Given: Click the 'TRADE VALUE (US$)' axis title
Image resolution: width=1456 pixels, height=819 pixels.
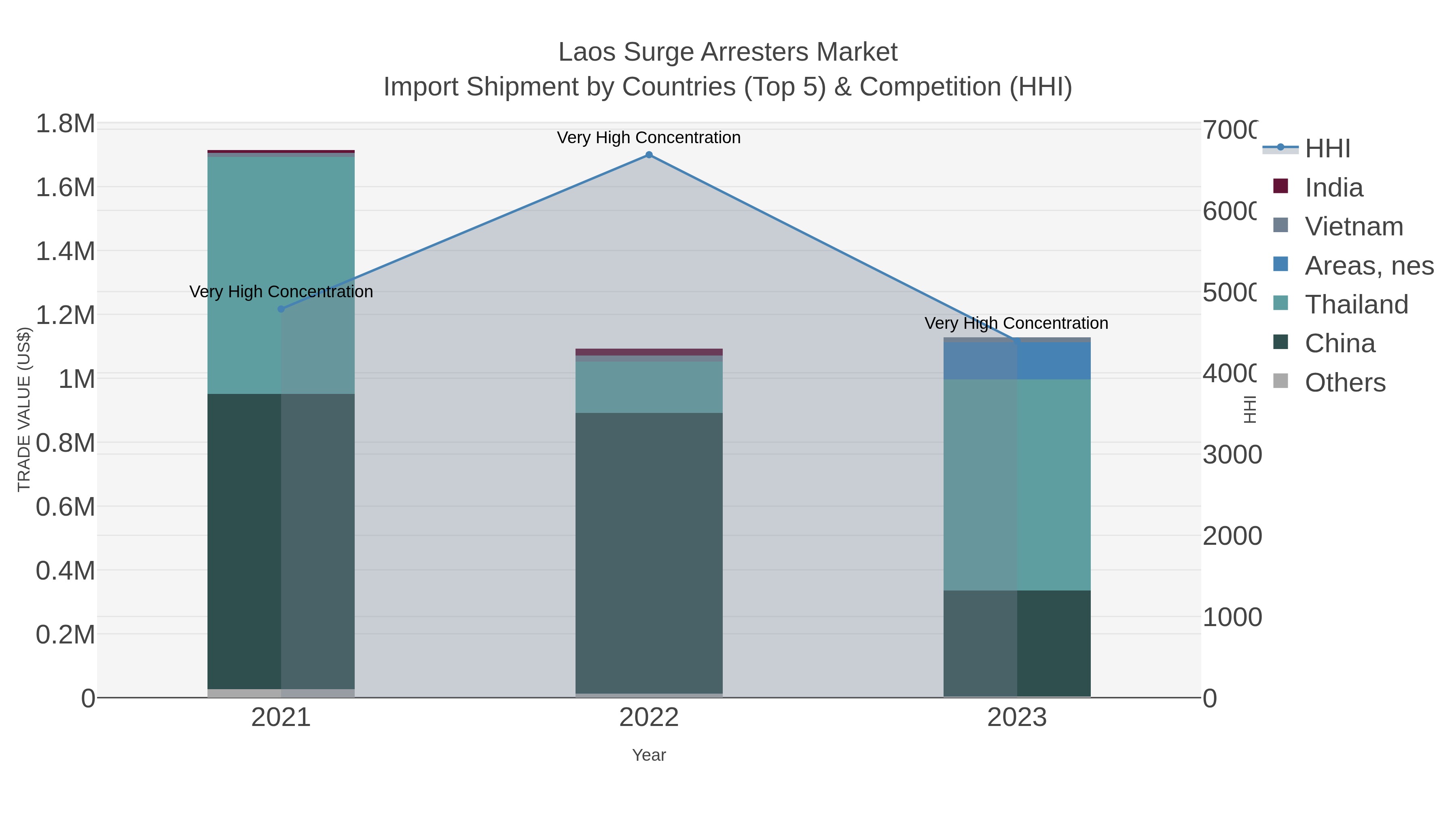Looking at the screenshot, I should pos(24,409).
